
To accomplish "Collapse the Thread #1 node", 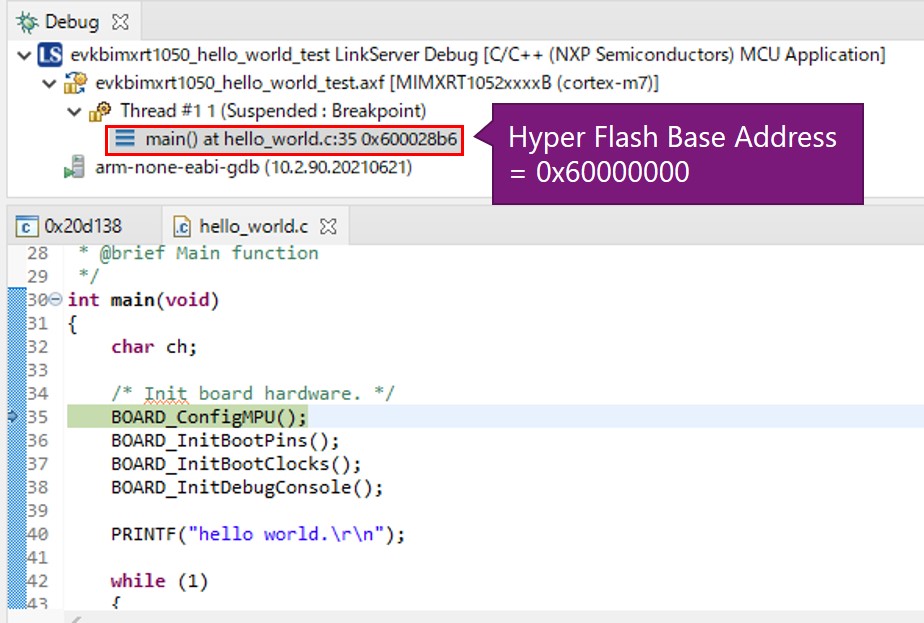I will (x=75, y=111).
